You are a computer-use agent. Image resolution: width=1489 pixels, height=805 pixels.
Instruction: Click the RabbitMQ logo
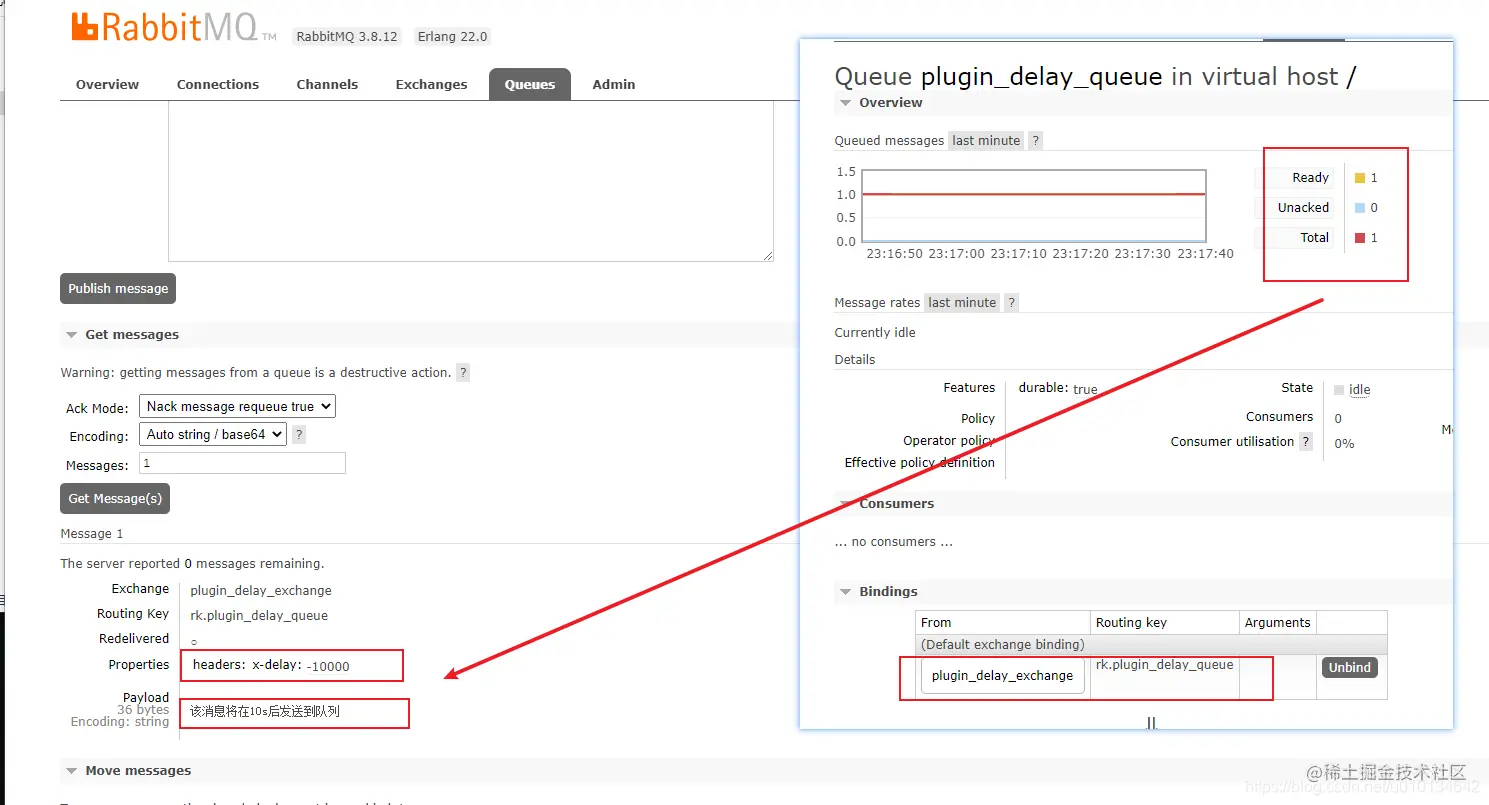173,27
